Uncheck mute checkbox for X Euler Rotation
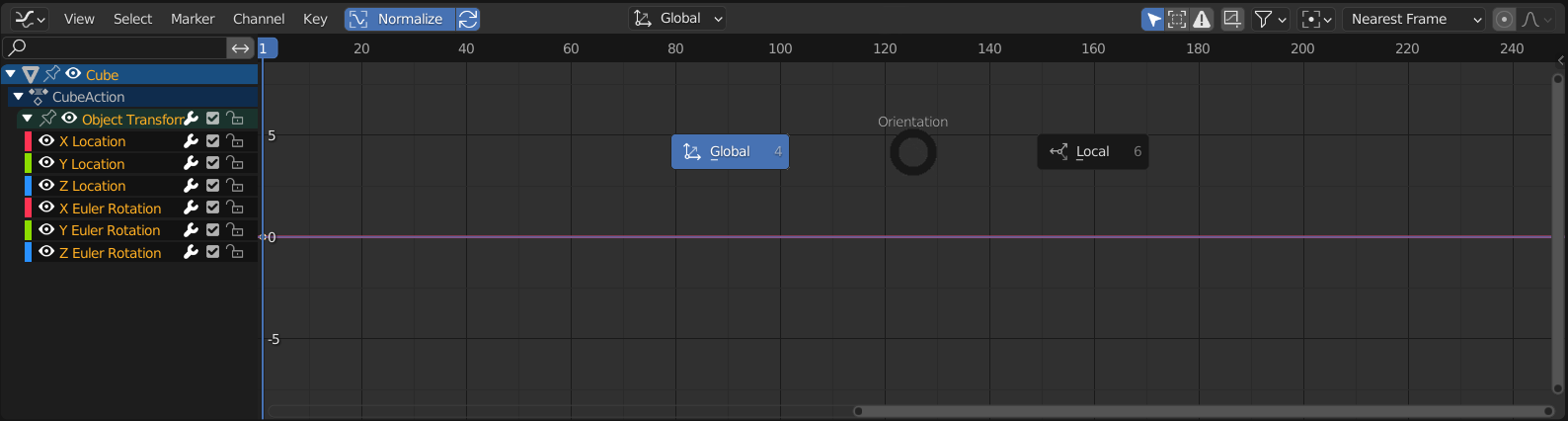 coord(212,208)
